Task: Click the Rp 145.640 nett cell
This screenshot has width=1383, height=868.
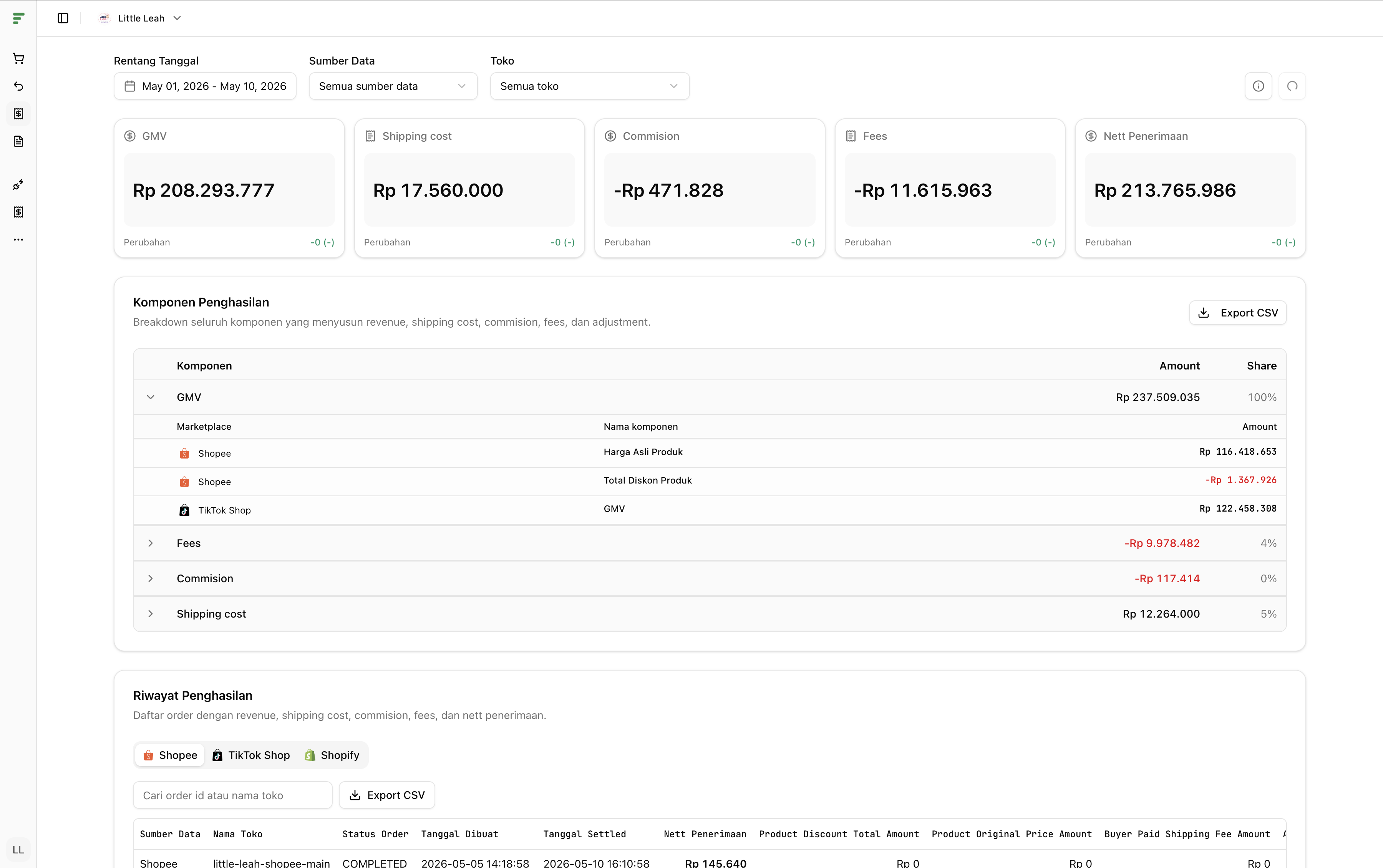Action: tap(715, 863)
